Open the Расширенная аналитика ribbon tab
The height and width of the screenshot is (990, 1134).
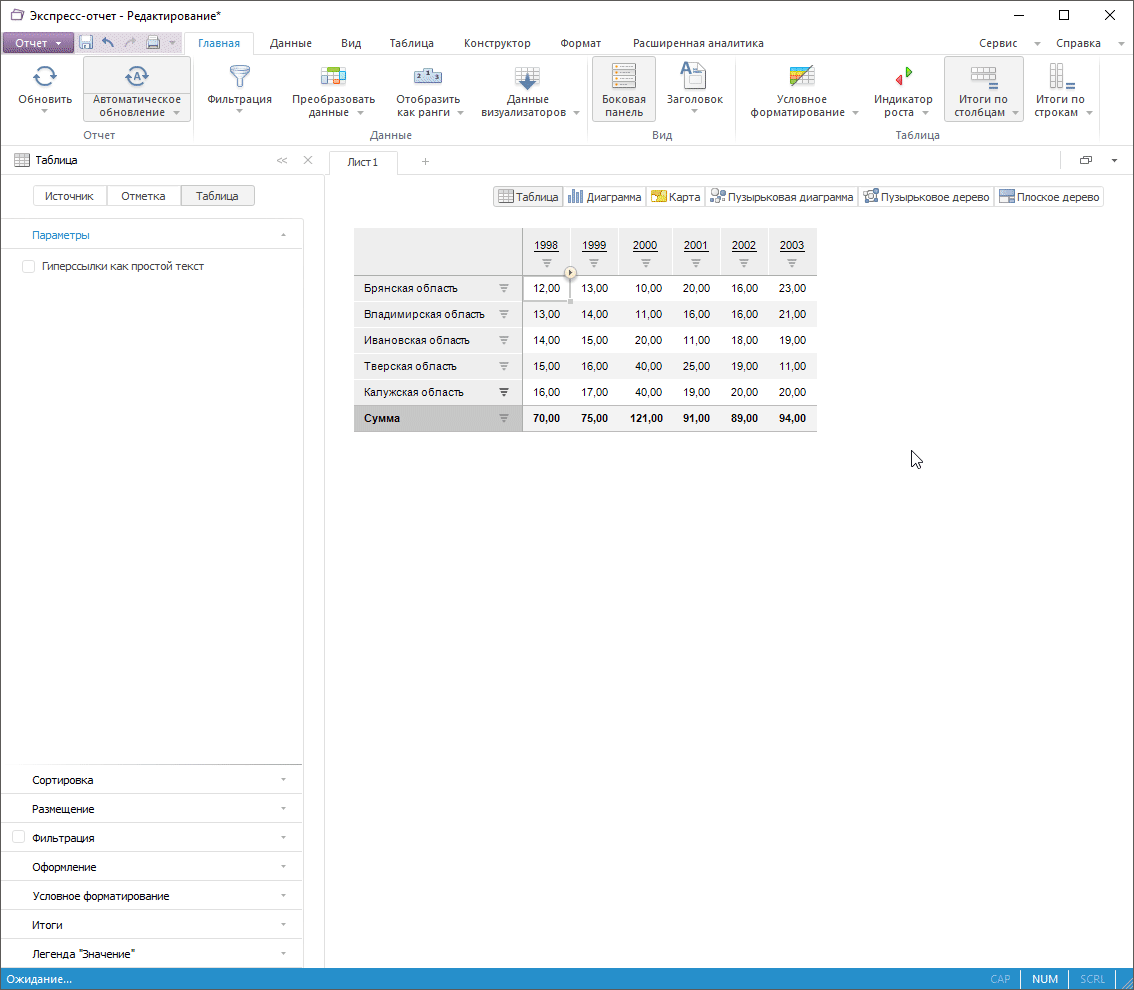697,43
